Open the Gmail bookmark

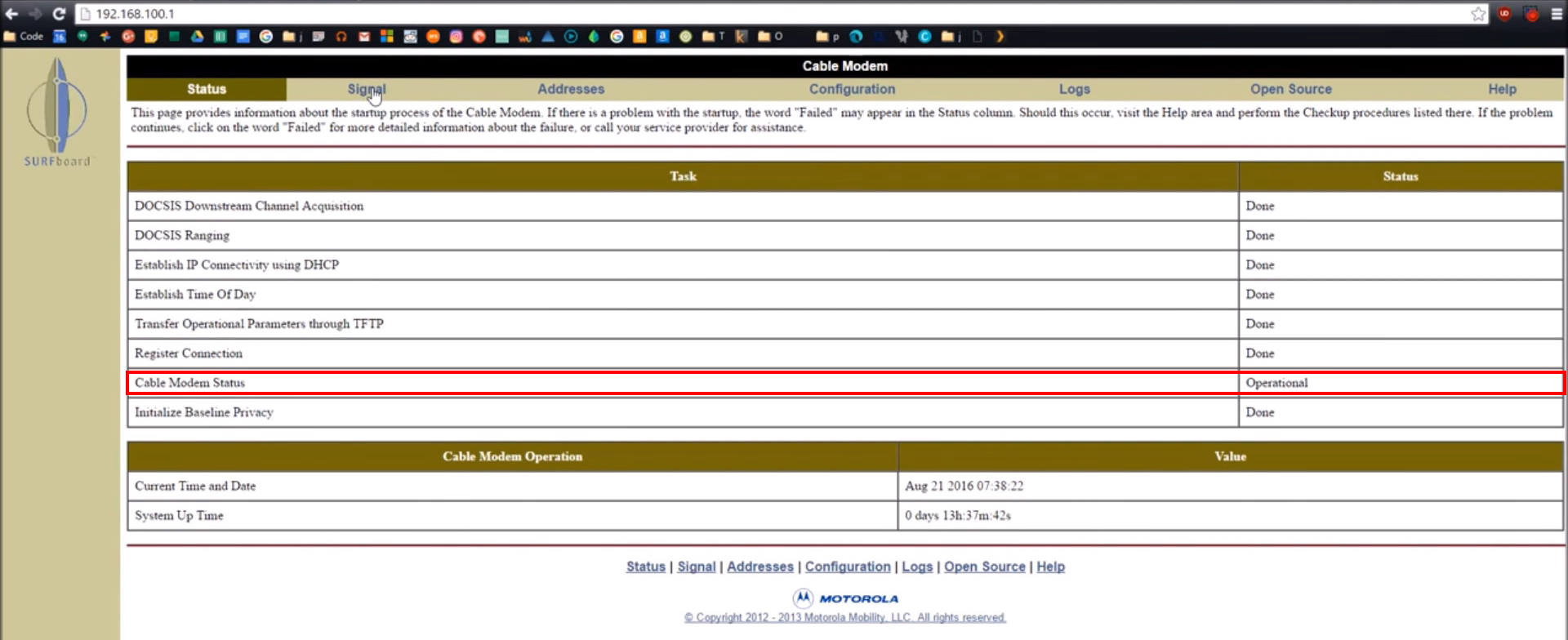364,36
